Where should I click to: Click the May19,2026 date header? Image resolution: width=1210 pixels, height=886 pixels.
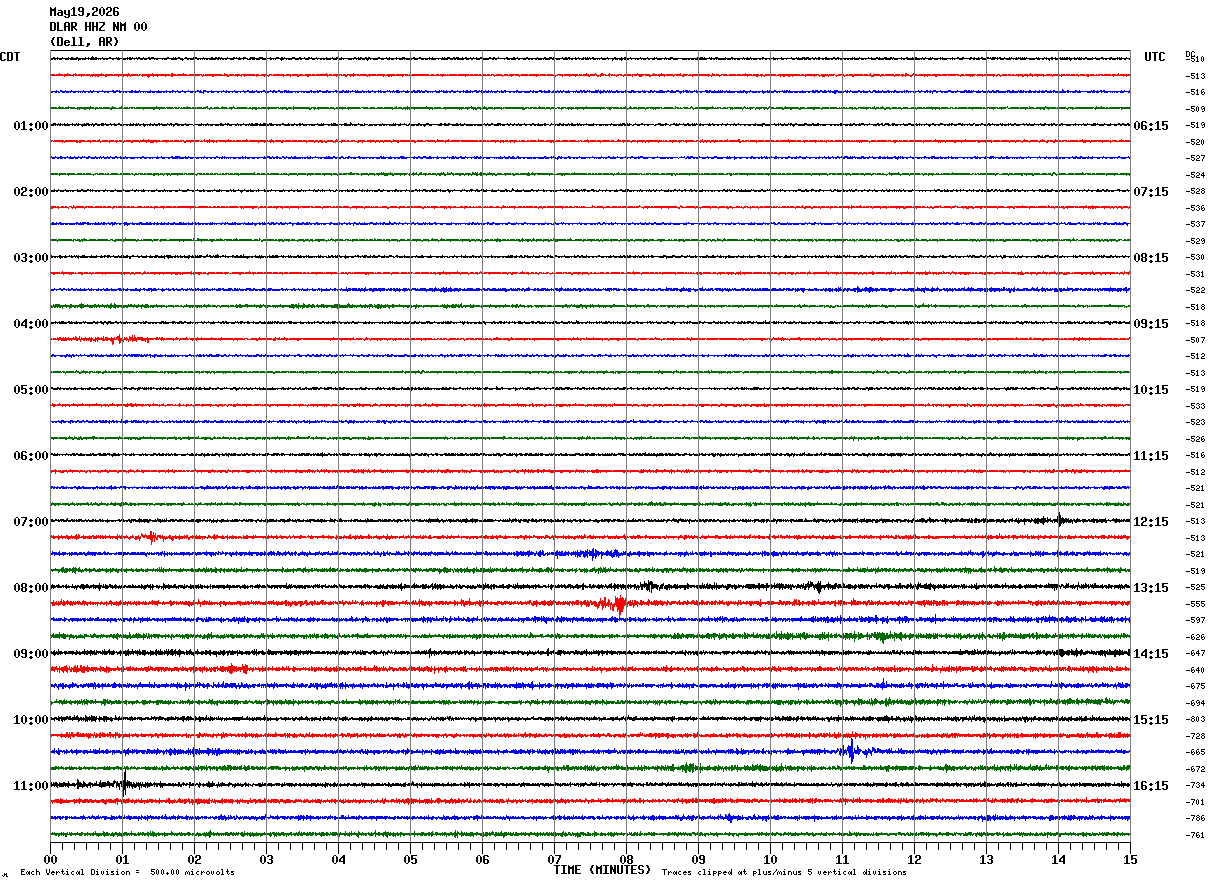(84, 12)
